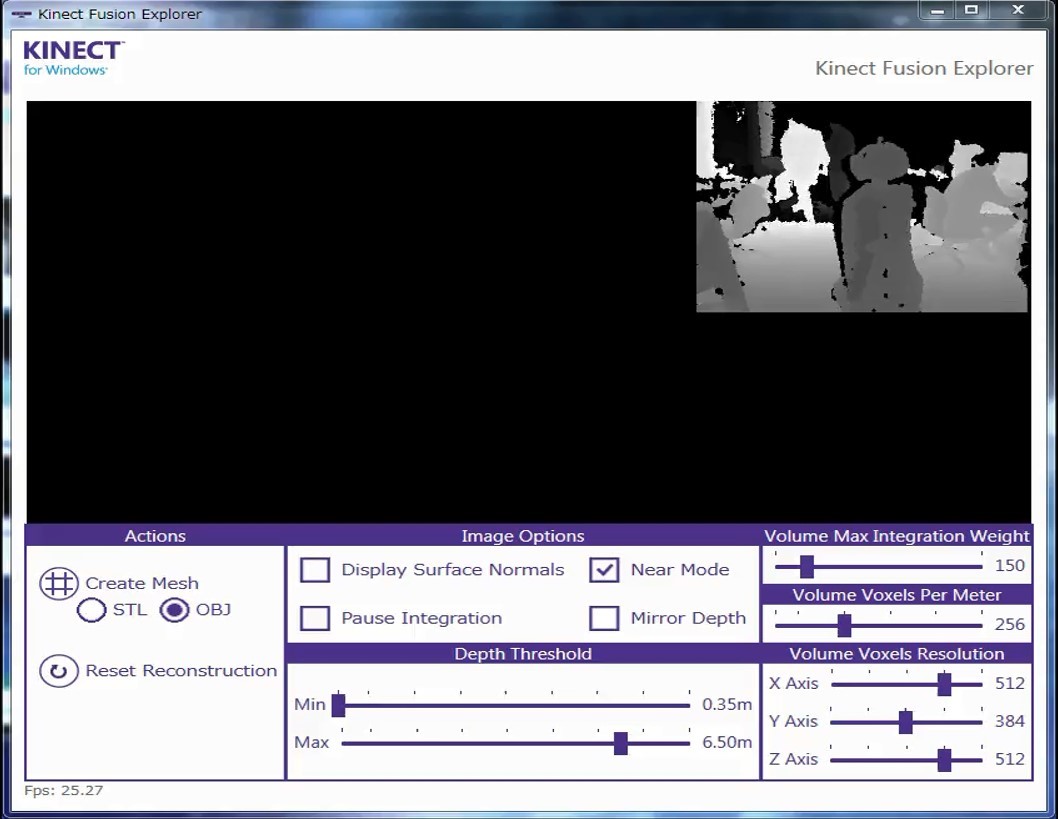Click the Depth Threshold Min slider handle
The image size is (1058, 819).
(338, 705)
